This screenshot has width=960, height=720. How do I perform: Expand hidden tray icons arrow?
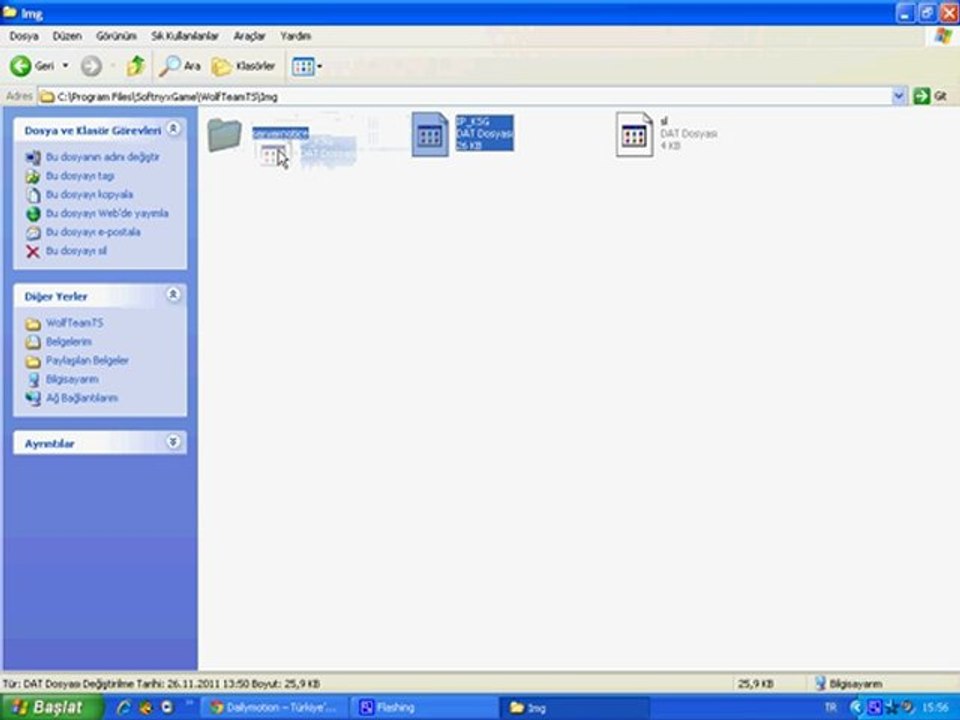pyautogui.click(x=856, y=707)
